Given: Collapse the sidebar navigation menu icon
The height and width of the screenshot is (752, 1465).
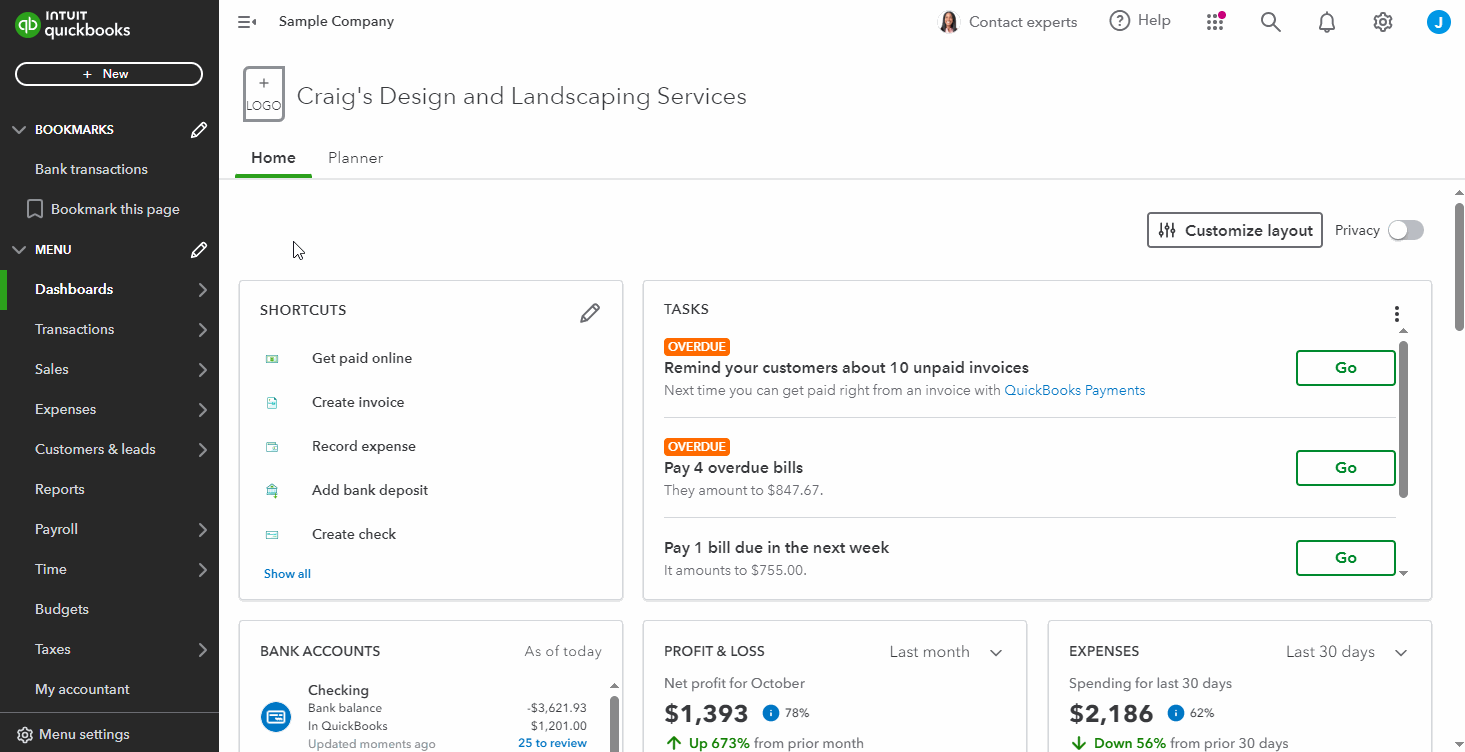Looking at the screenshot, I should coord(247,22).
